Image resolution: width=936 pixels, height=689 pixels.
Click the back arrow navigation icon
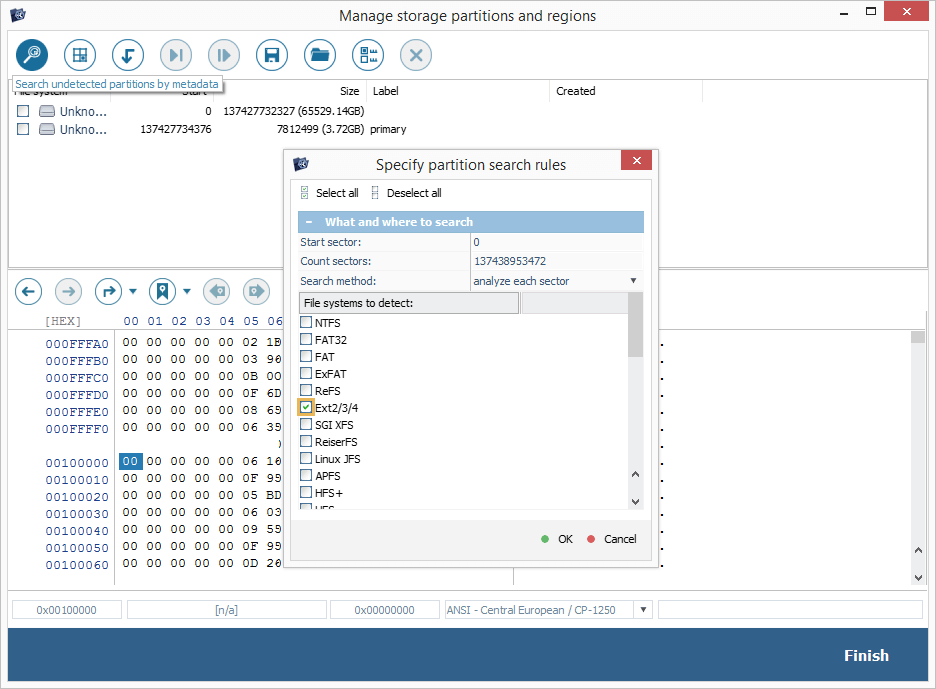click(29, 292)
